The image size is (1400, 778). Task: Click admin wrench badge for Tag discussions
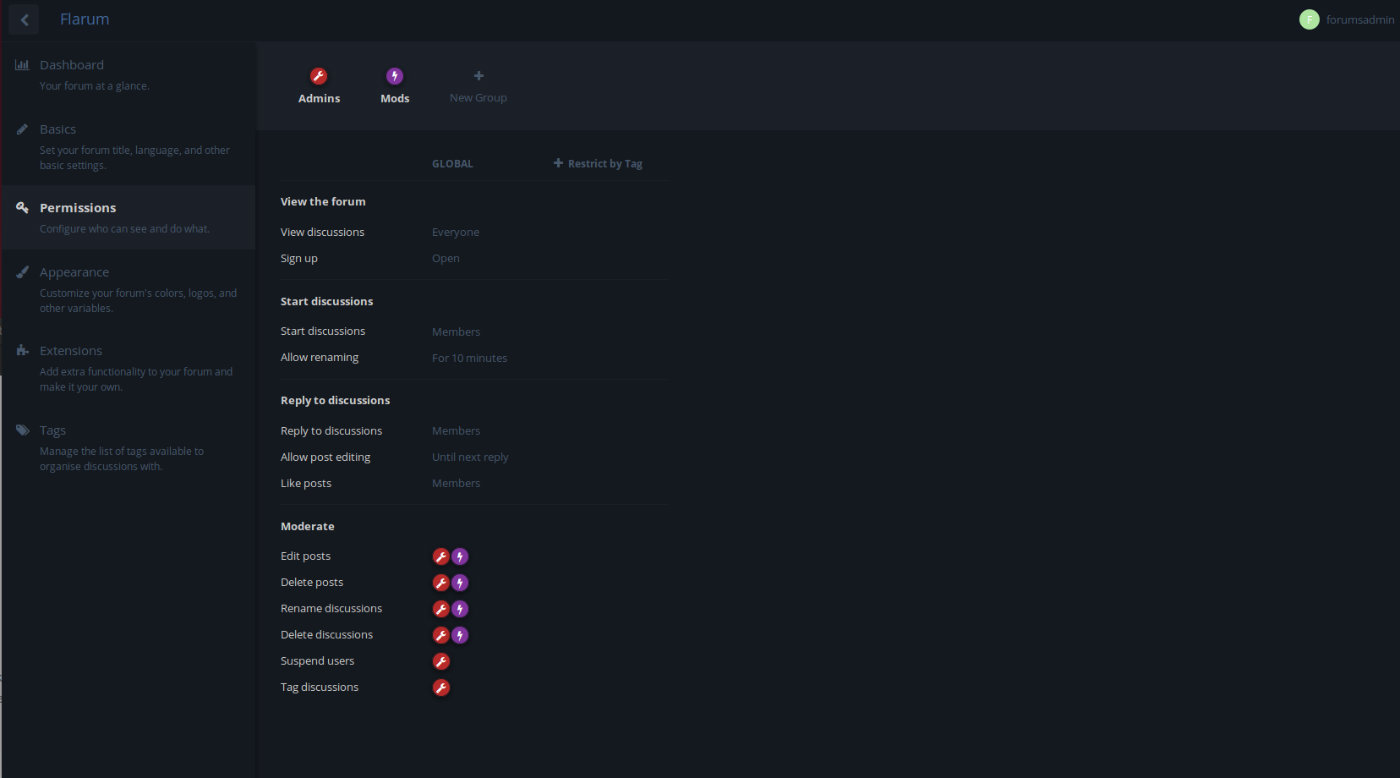(441, 687)
